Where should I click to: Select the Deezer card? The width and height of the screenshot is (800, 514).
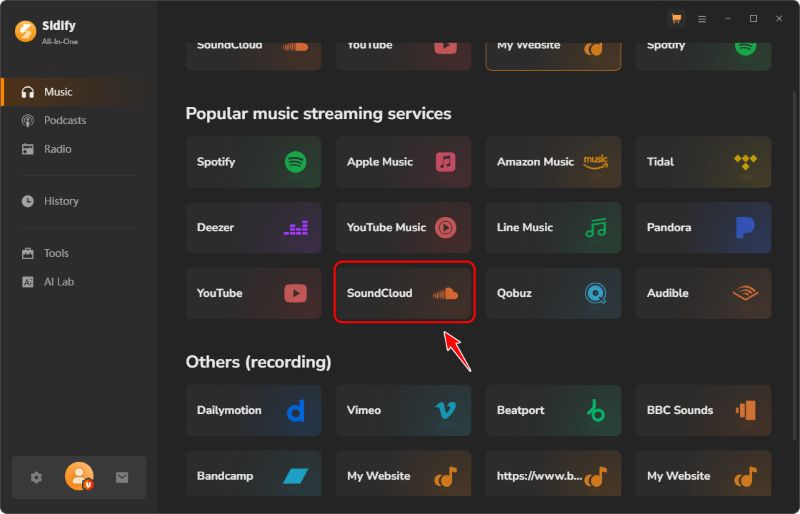click(254, 228)
